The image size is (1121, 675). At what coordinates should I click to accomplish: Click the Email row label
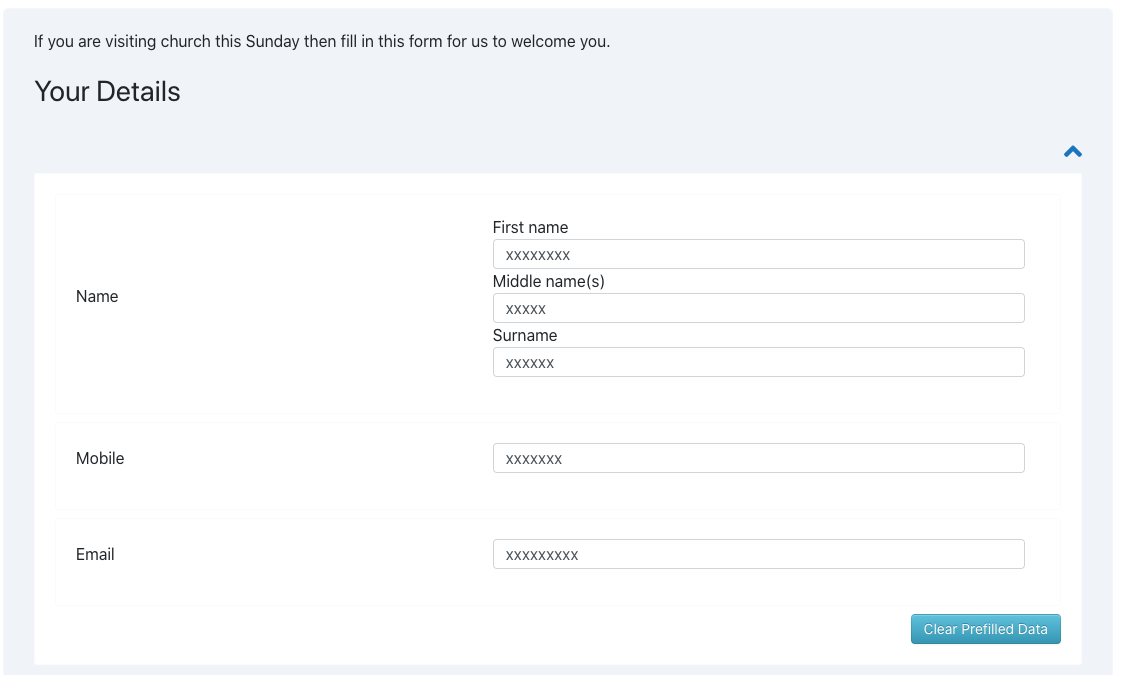pyautogui.click(x=95, y=554)
